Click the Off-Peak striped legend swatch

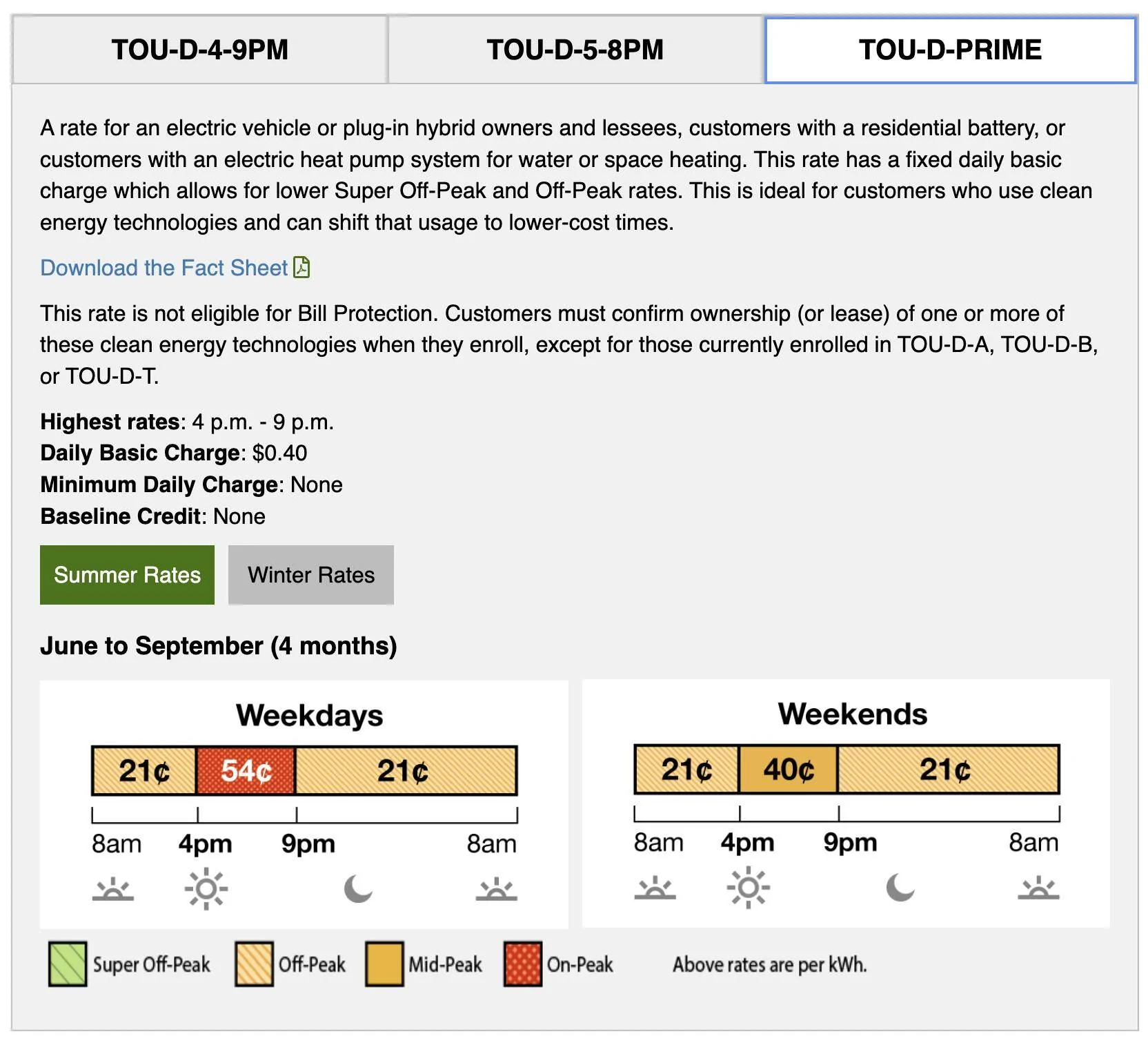(254, 964)
